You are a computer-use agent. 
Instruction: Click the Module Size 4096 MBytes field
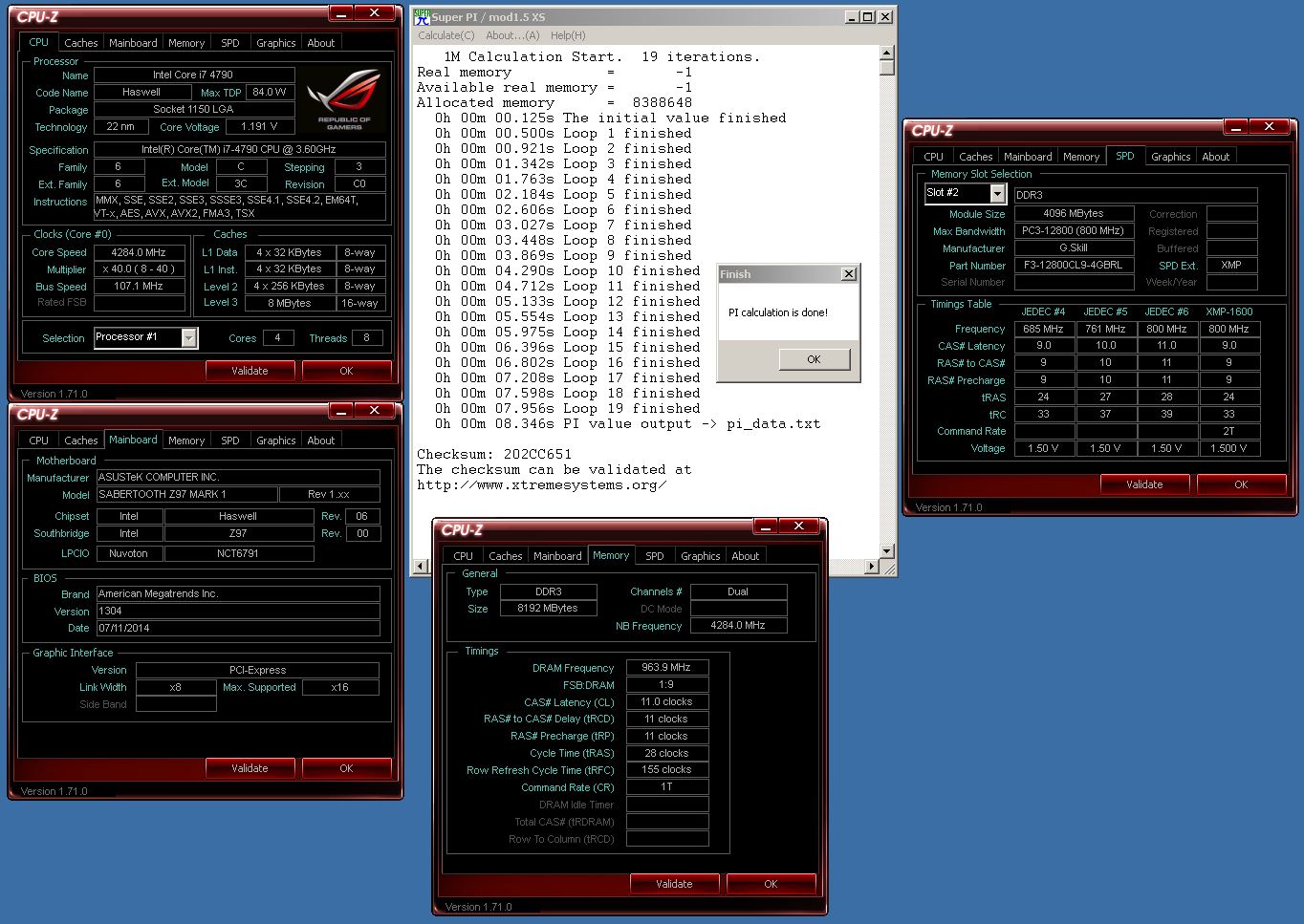[x=1074, y=214]
